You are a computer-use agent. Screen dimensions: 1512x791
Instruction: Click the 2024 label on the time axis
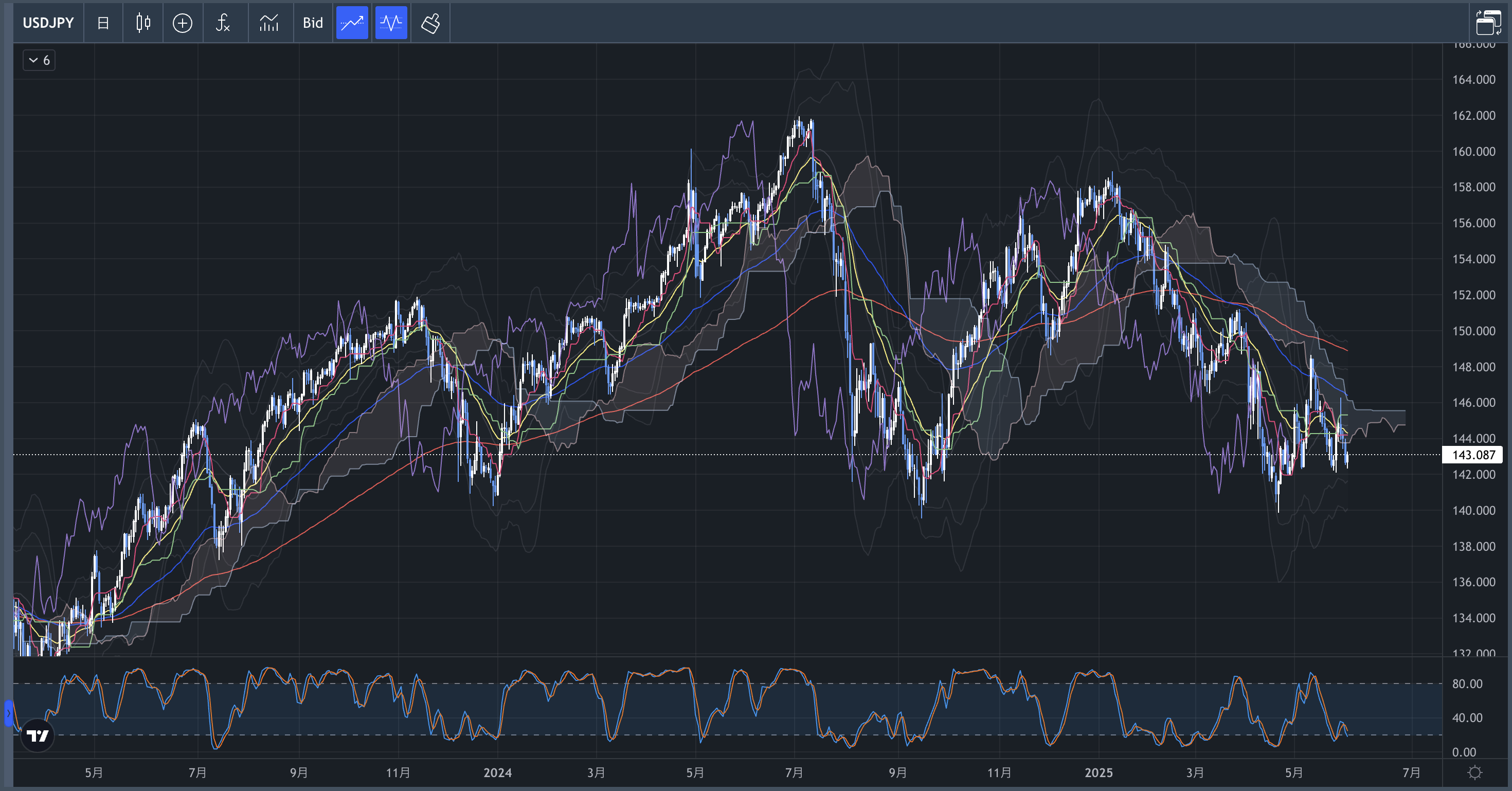498,773
